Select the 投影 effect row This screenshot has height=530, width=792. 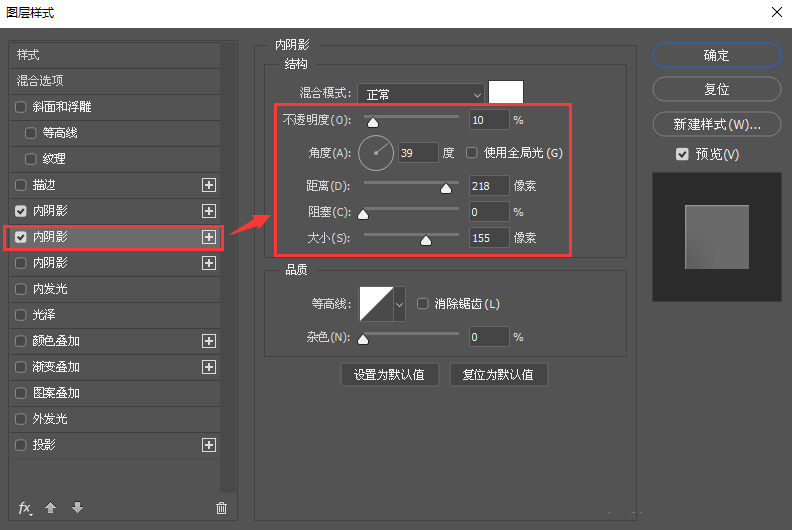pos(115,445)
